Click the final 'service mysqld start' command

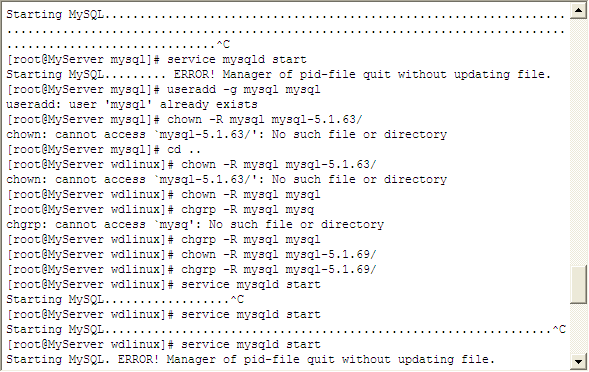coord(250,345)
